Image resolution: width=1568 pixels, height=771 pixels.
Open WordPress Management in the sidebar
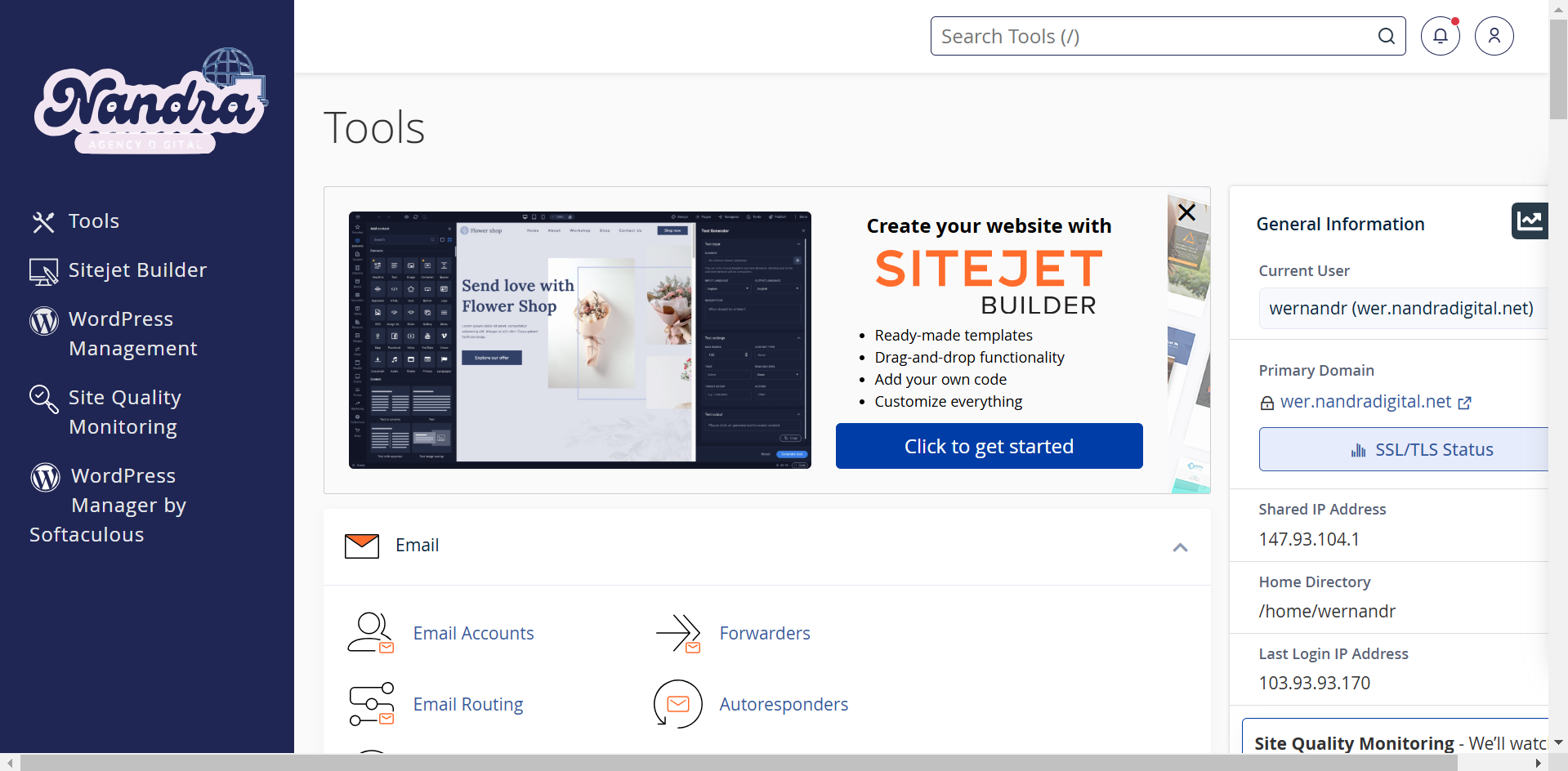point(132,334)
